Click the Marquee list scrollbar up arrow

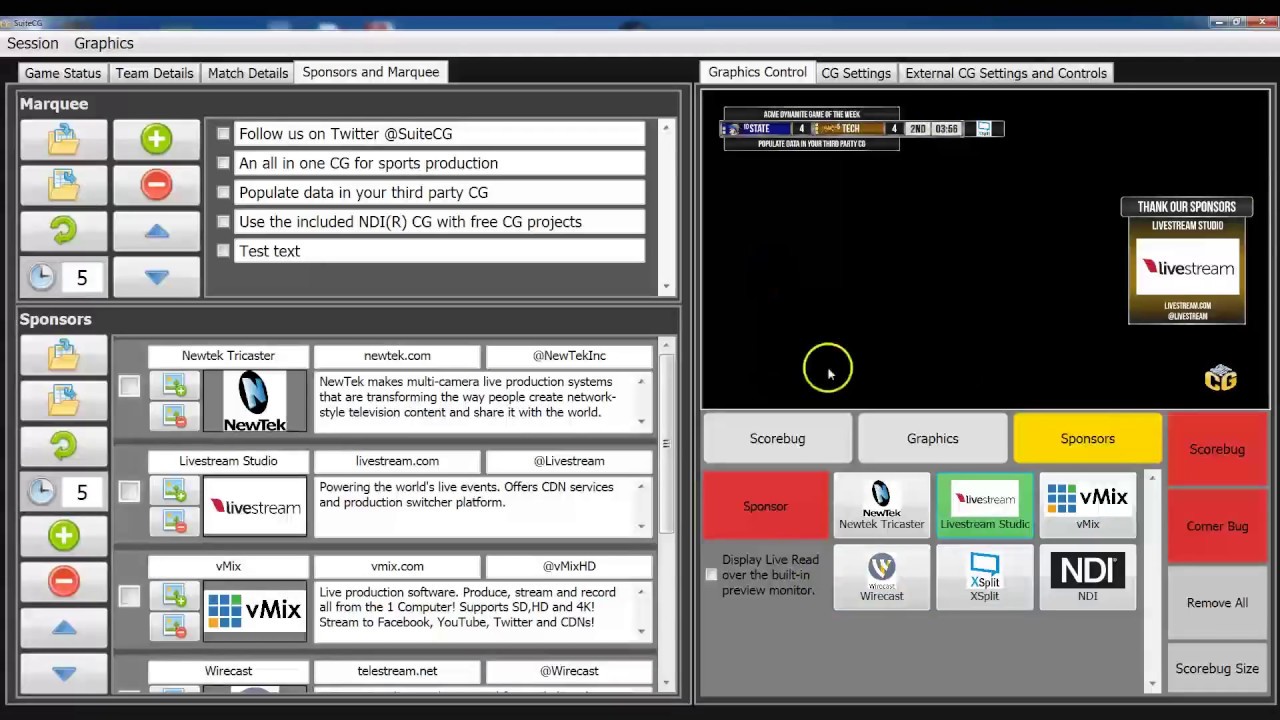click(666, 128)
